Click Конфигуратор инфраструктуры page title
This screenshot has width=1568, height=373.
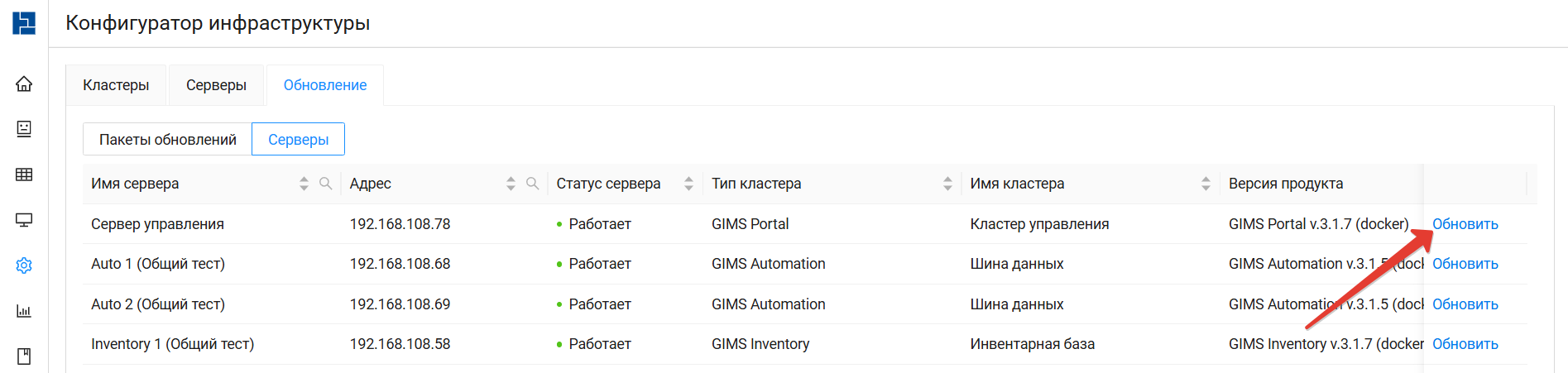pyautogui.click(x=218, y=23)
